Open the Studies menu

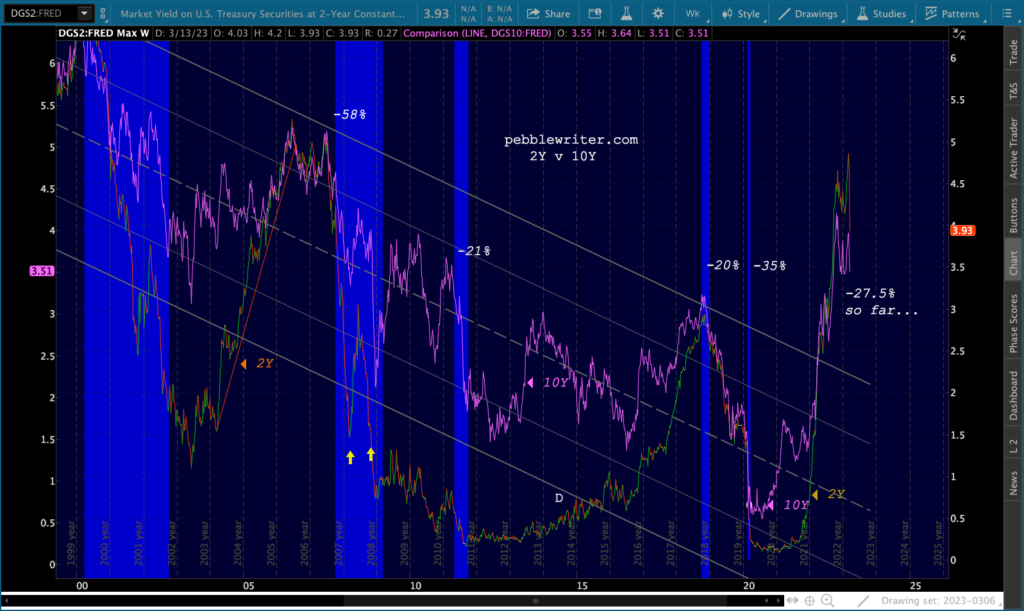(882, 13)
